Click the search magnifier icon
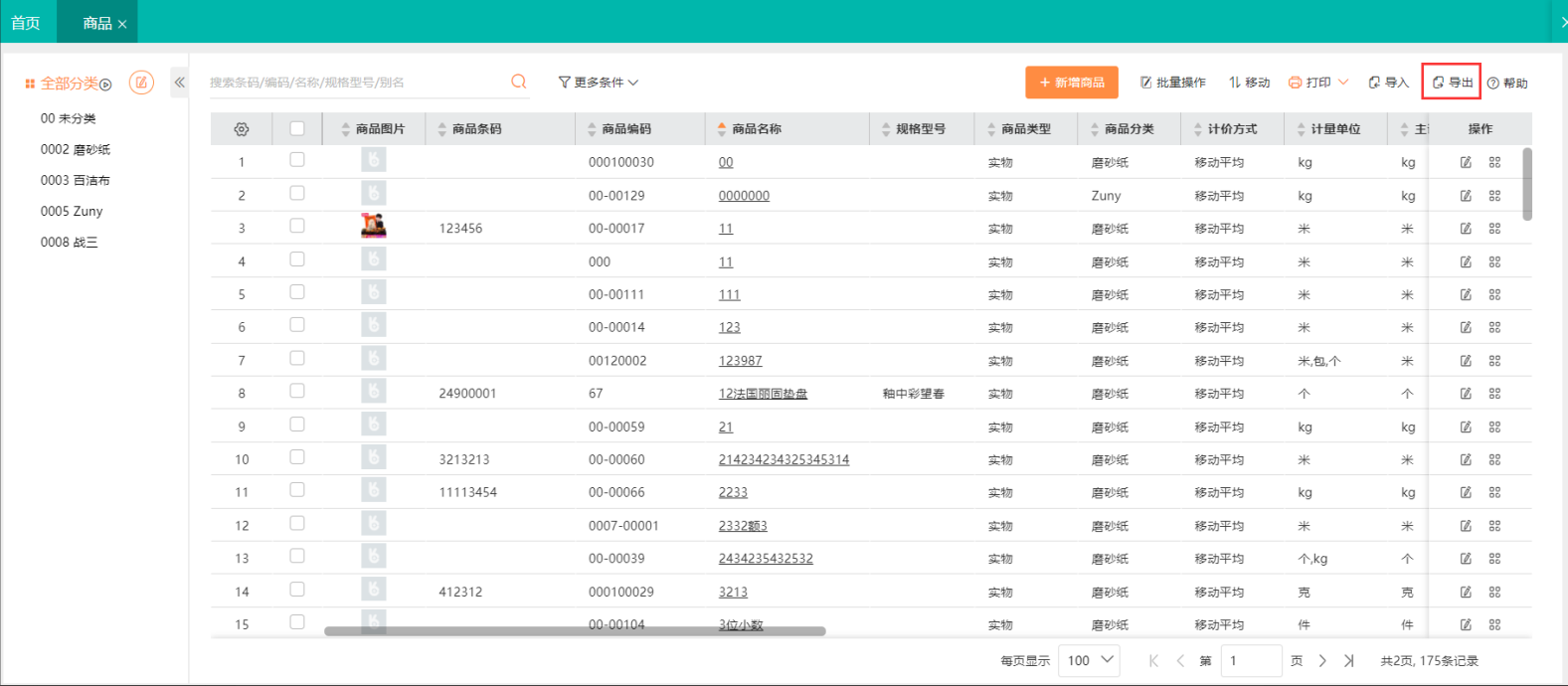Viewport: 1568px width, 686px height. 518,82
